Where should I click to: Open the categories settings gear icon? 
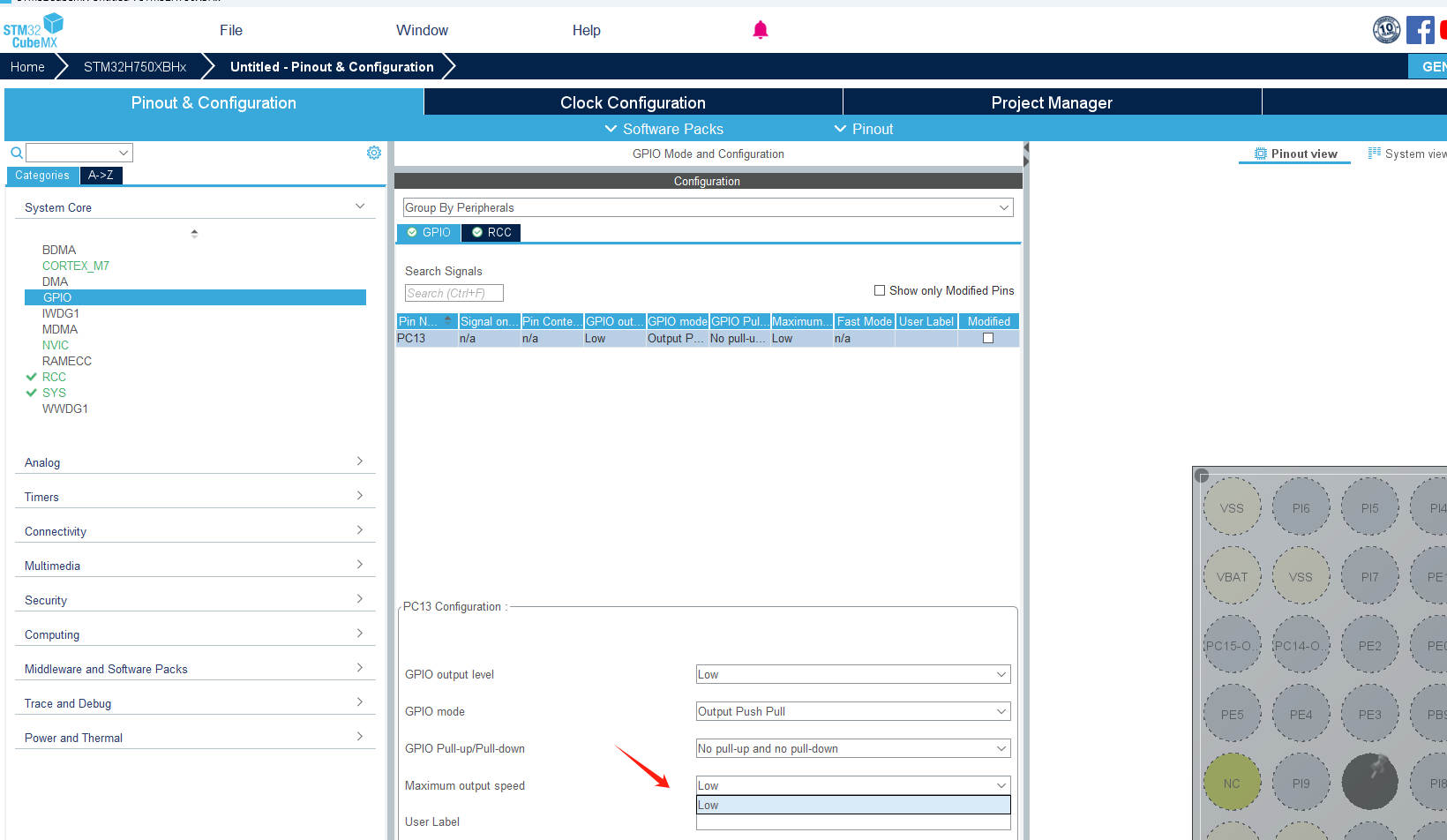(374, 153)
